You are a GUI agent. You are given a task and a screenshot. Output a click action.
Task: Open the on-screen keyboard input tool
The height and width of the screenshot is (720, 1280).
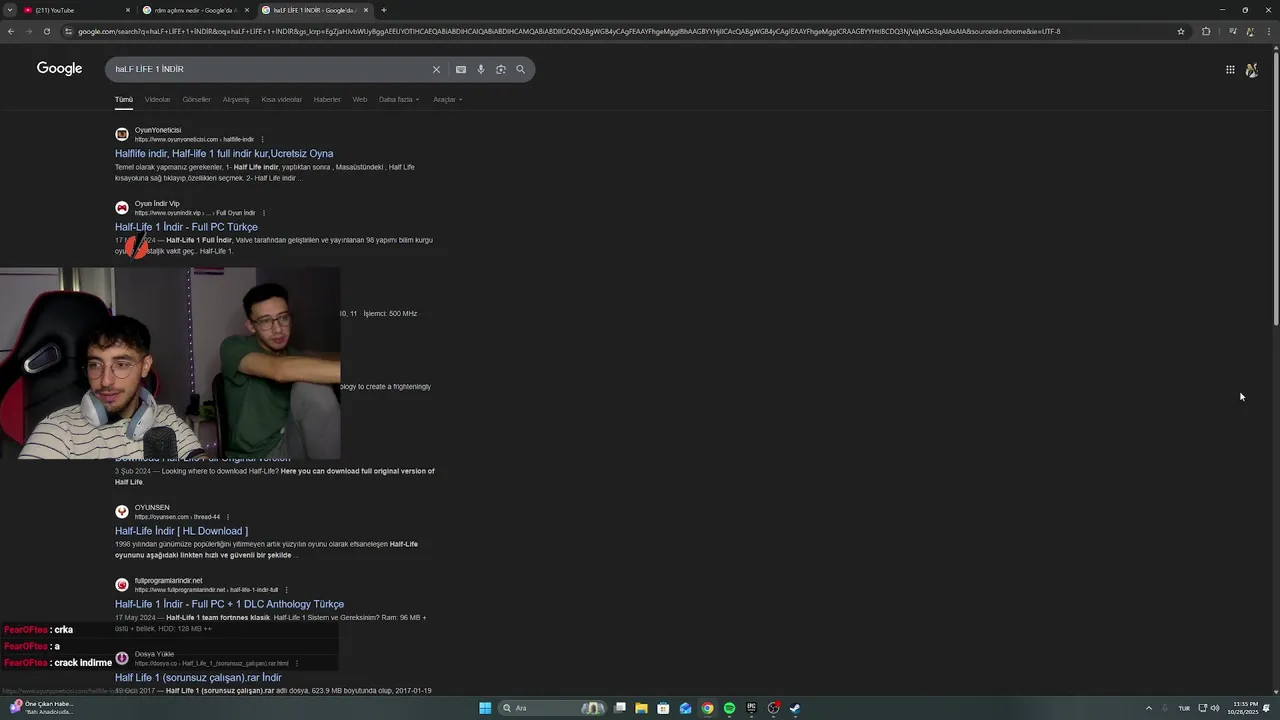[x=461, y=69]
